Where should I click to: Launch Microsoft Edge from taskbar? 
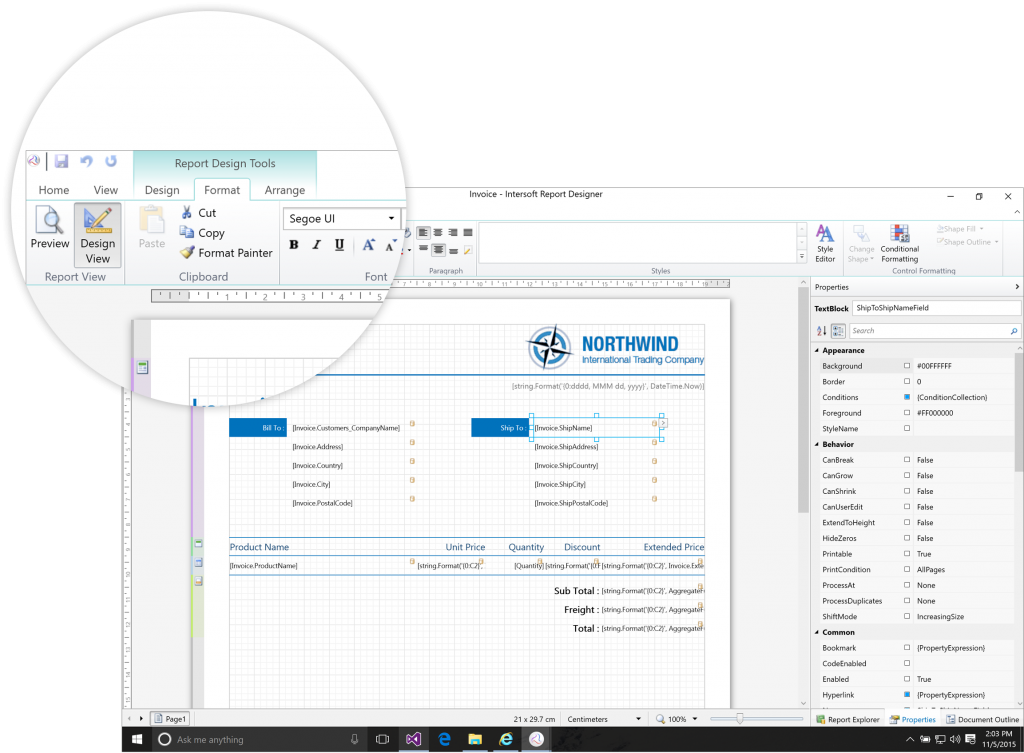tap(445, 739)
